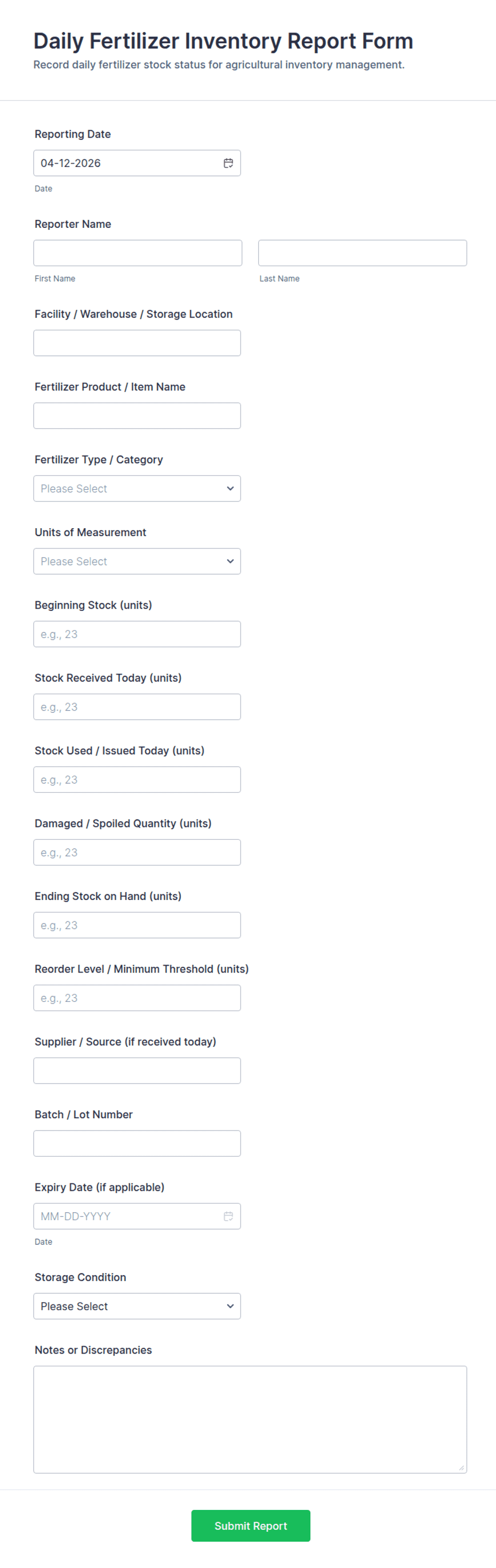The image size is (496, 1568).
Task: Click the Notes or Discrepancies text area
Action: pos(250,1419)
